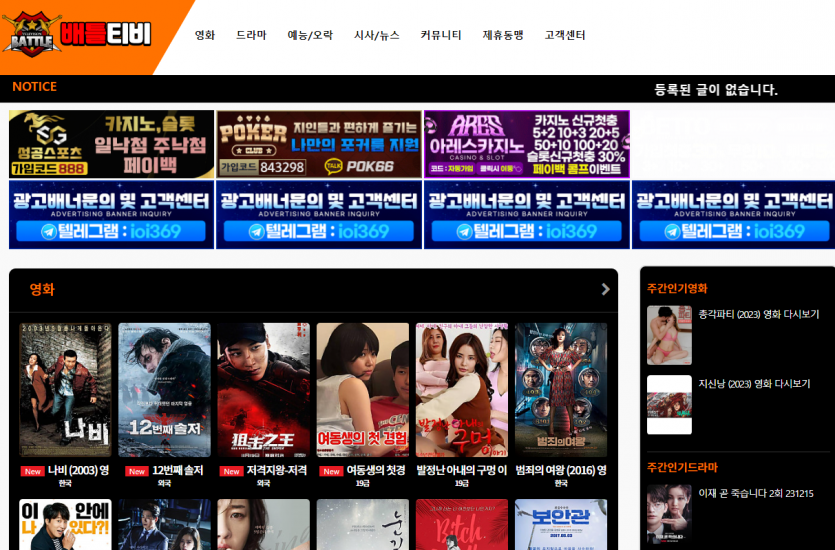Click the 발정난 아내의 구멍 title link
Viewport: 835px width, 550px height.
462,470
